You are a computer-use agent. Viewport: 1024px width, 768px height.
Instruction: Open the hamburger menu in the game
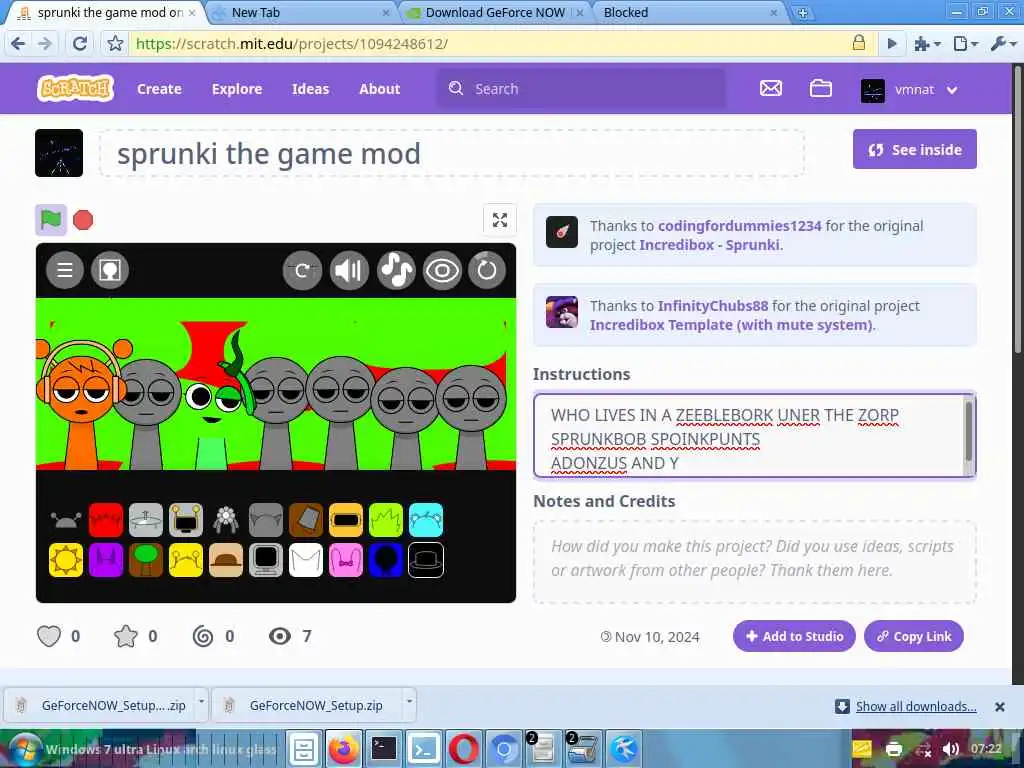tap(65, 270)
